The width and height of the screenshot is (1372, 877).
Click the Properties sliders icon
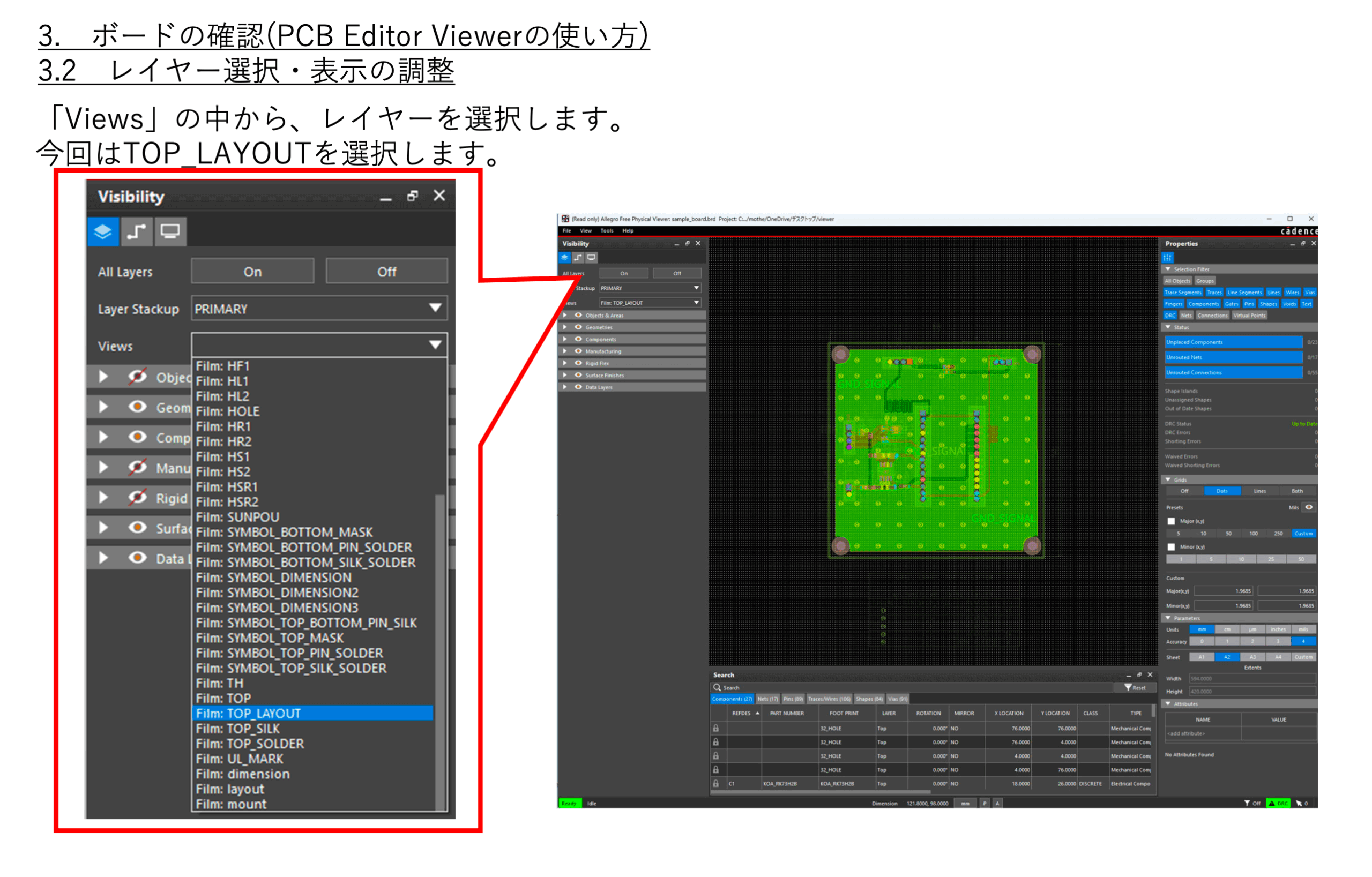[1167, 257]
